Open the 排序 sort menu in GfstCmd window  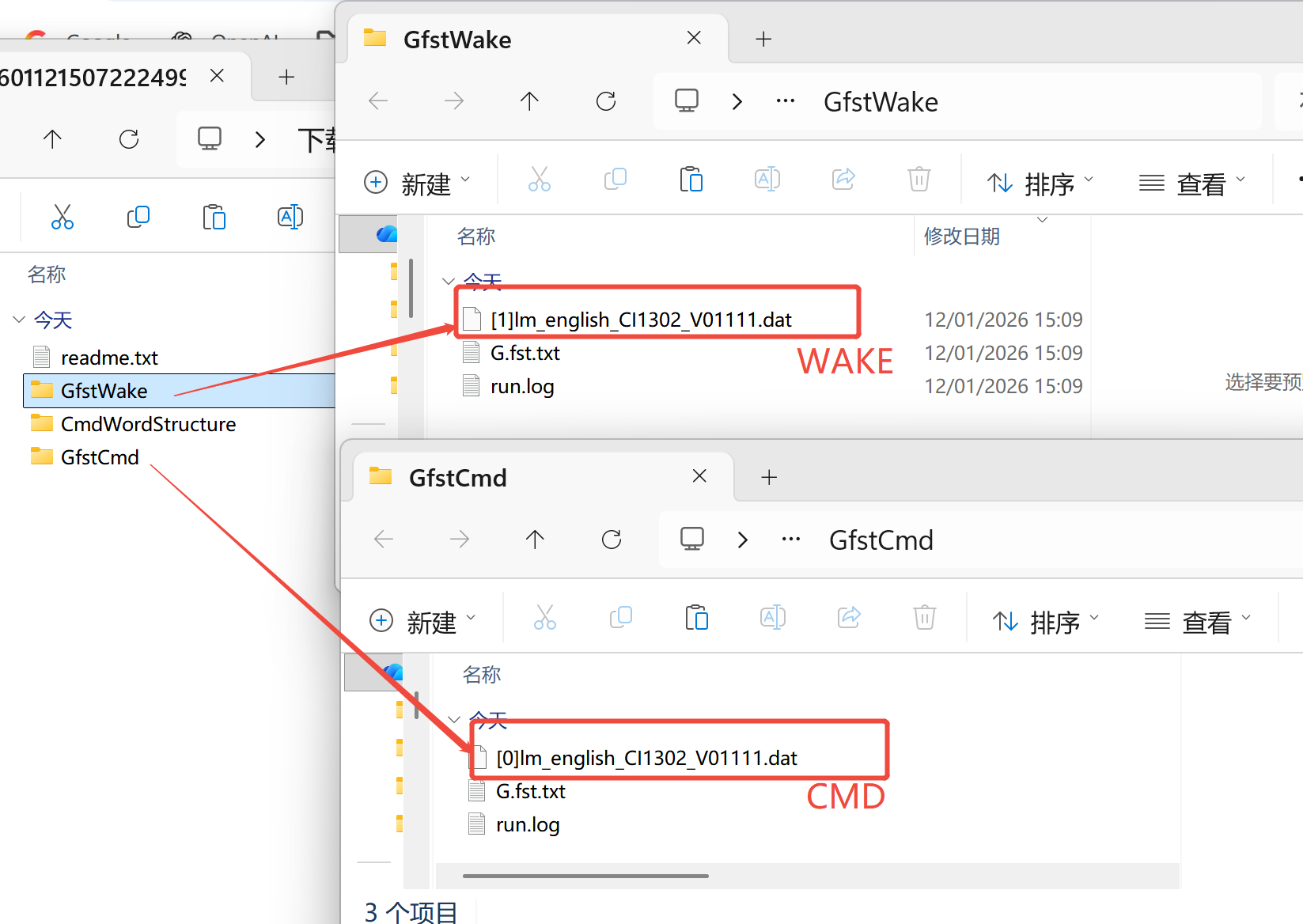point(1046,622)
